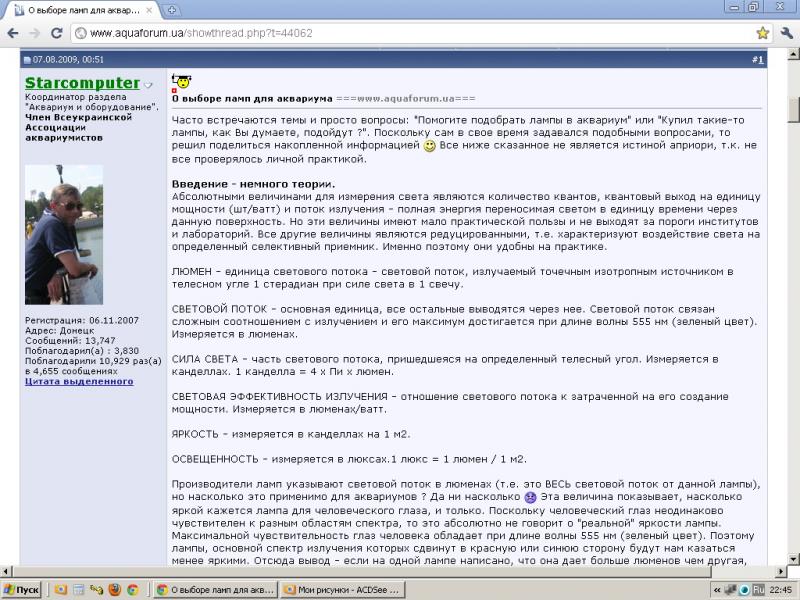The image size is (800, 600).
Task: Click the graduate smiley post icon
Action: 181,81
